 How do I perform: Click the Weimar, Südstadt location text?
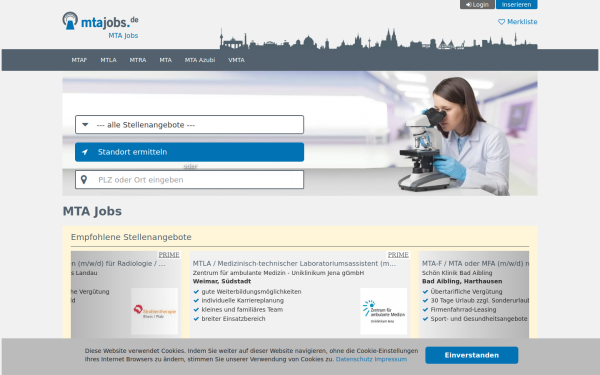222,281
